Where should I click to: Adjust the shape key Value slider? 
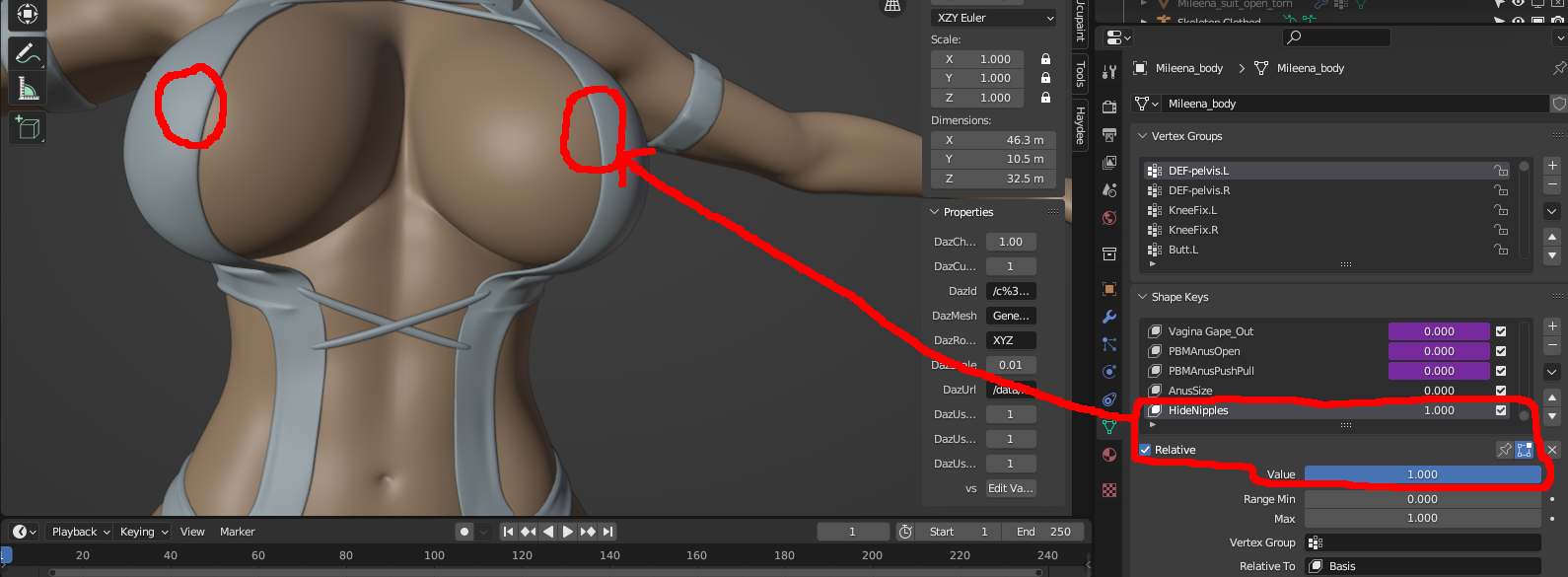(1422, 474)
